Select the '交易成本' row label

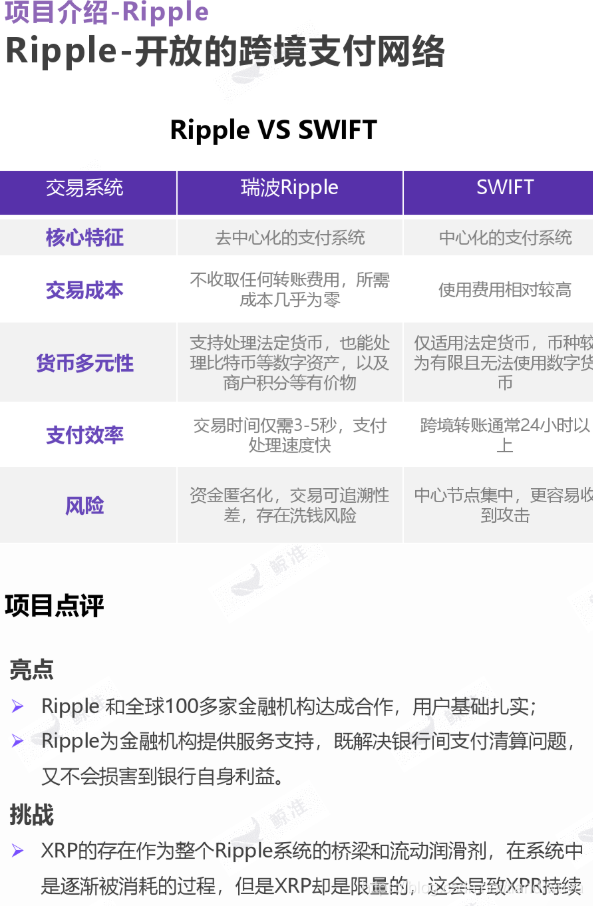[85, 290]
